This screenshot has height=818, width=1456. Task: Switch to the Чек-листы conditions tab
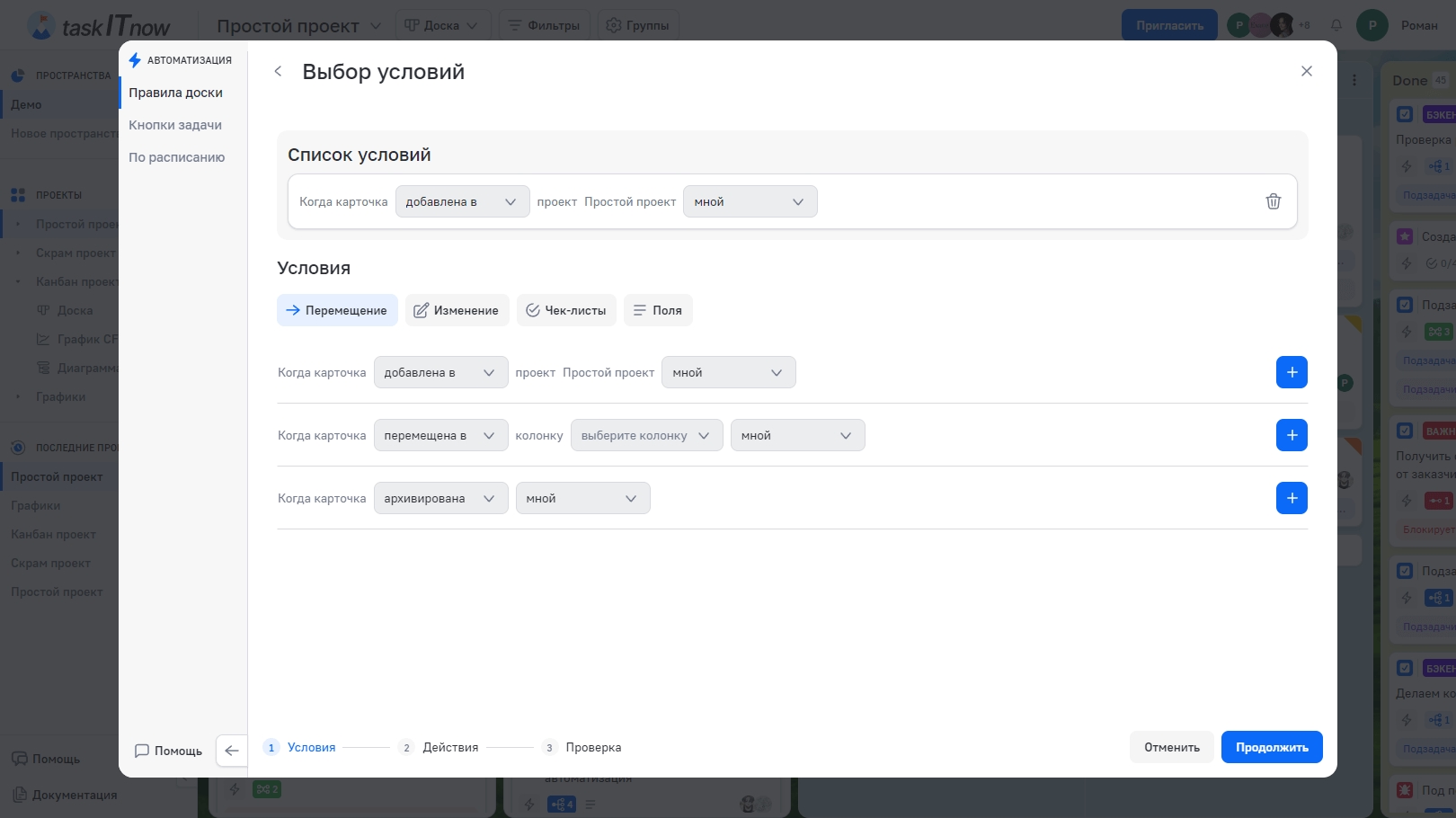click(566, 310)
